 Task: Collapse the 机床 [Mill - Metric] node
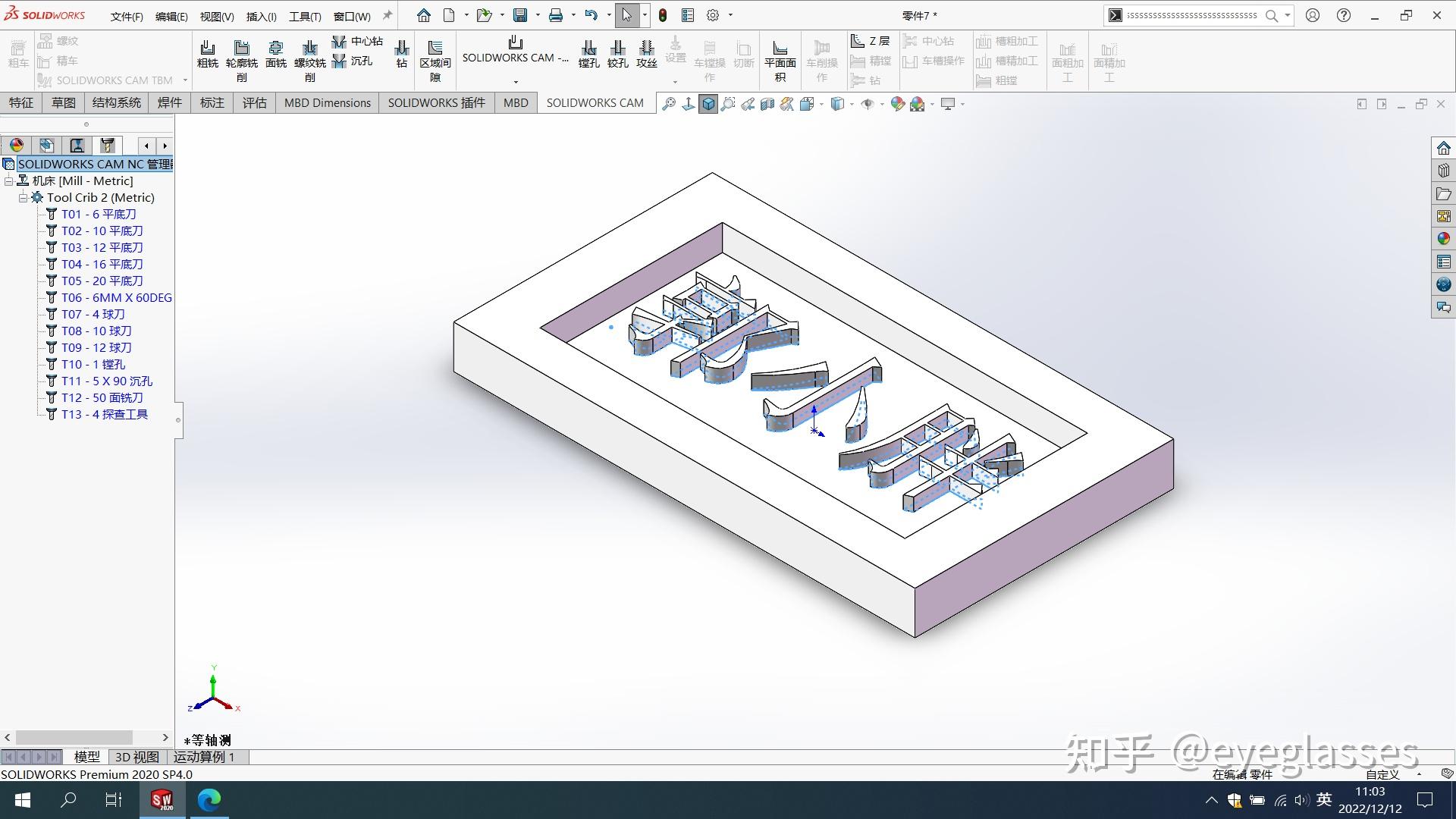point(9,181)
